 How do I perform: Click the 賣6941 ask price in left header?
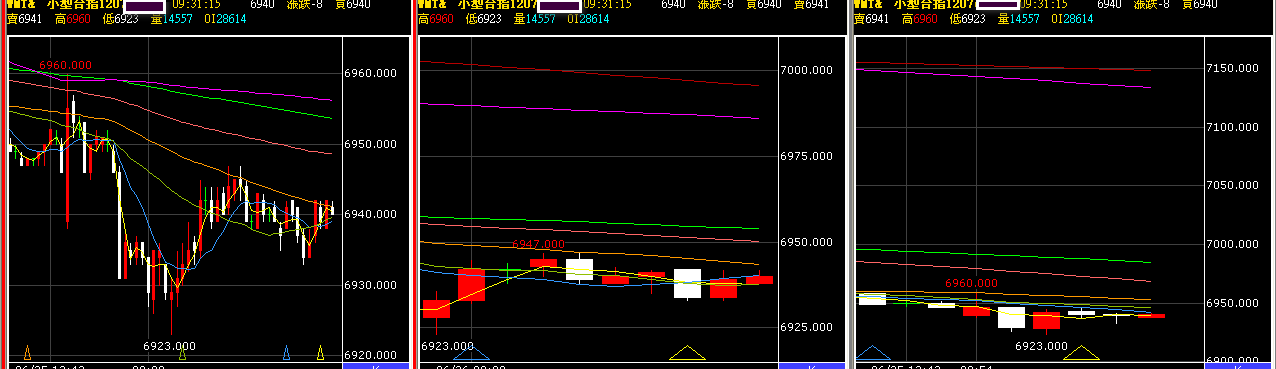(25, 19)
